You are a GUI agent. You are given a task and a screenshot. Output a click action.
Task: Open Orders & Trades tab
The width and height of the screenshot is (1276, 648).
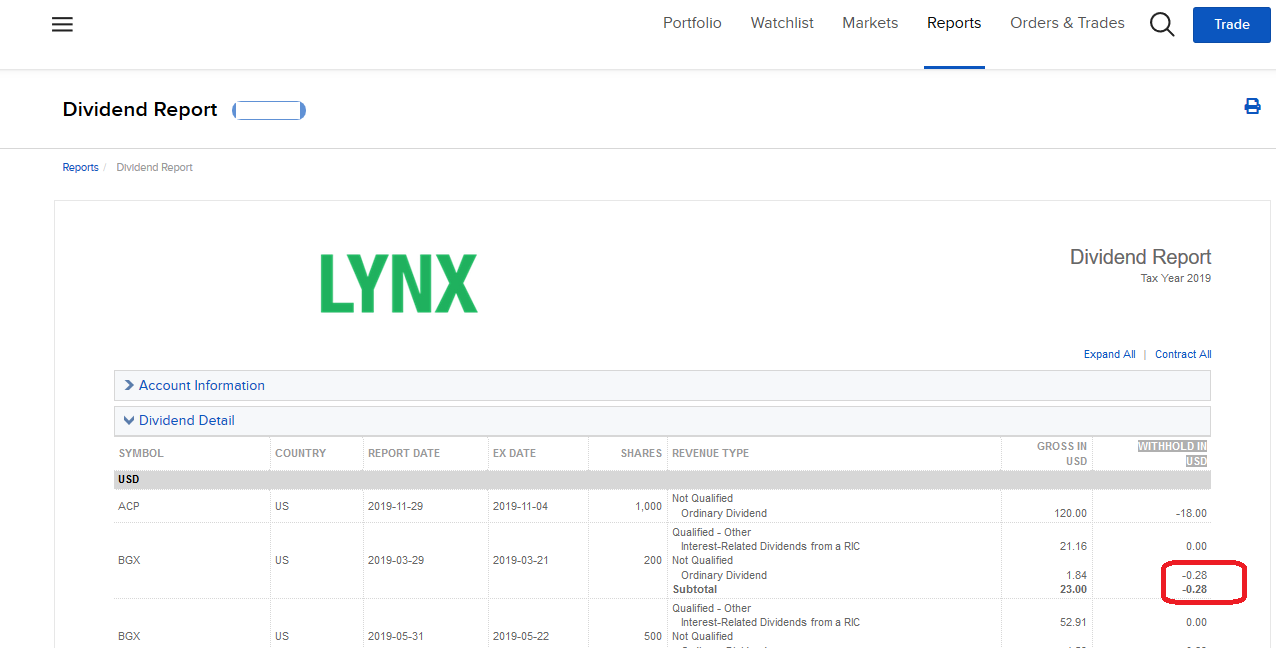(1067, 23)
